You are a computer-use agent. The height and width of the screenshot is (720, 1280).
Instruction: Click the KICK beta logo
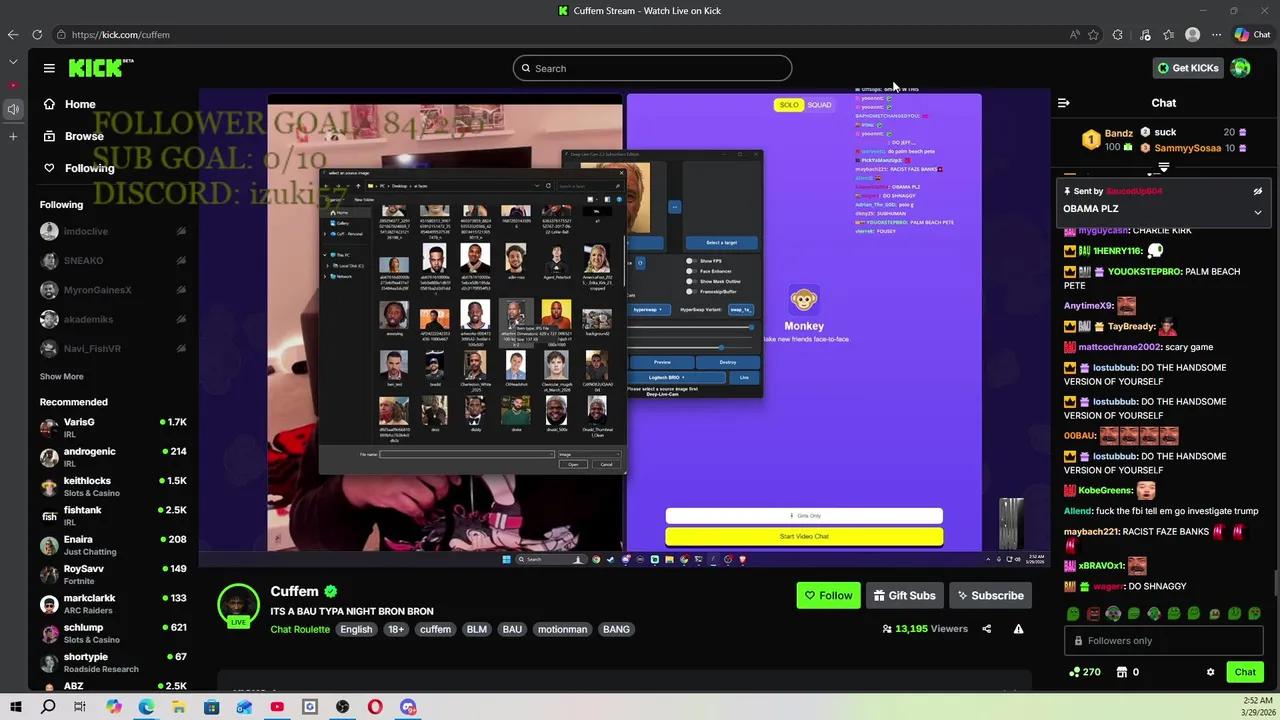pyautogui.click(x=101, y=68)
